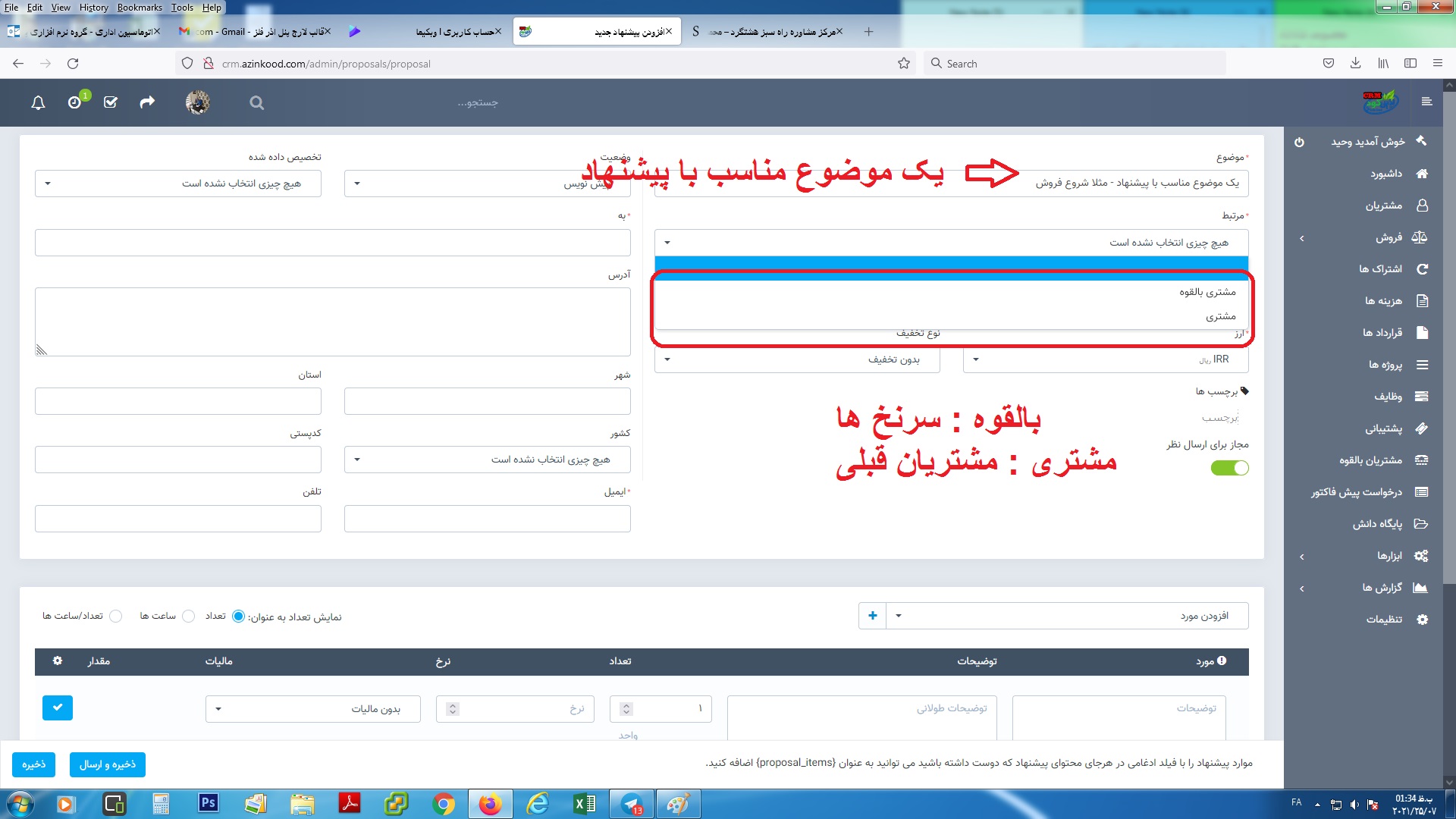Open Telegram from the taskbar
Image resolution: width=1456 pixels, height=819 pixels.
[632, 803]
